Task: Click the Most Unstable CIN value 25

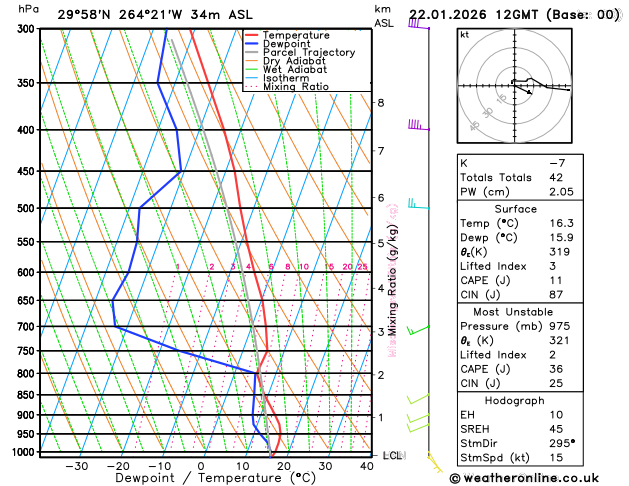Action: click(556, 383)
